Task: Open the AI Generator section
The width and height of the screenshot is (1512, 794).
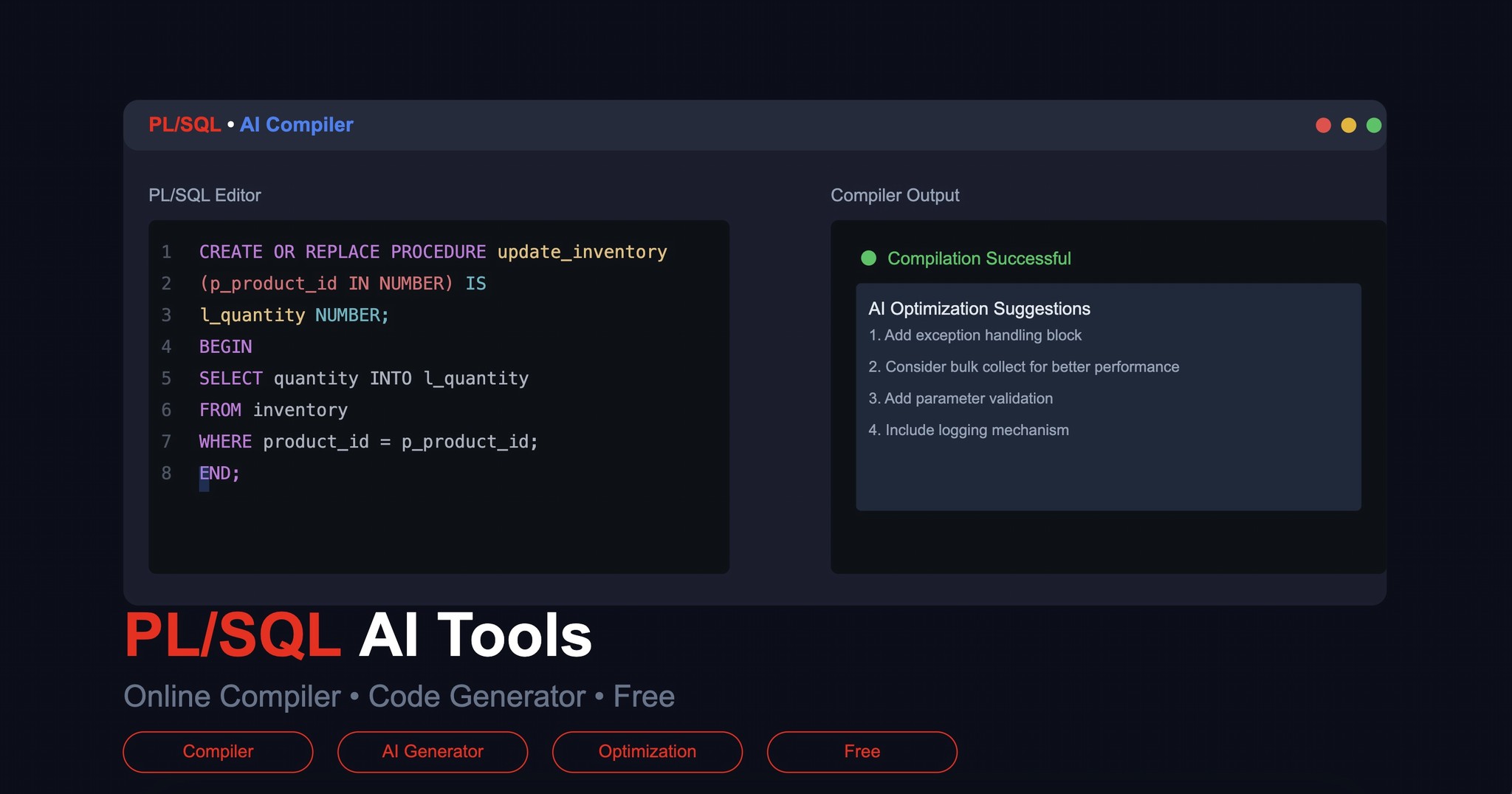Action: 433,751
